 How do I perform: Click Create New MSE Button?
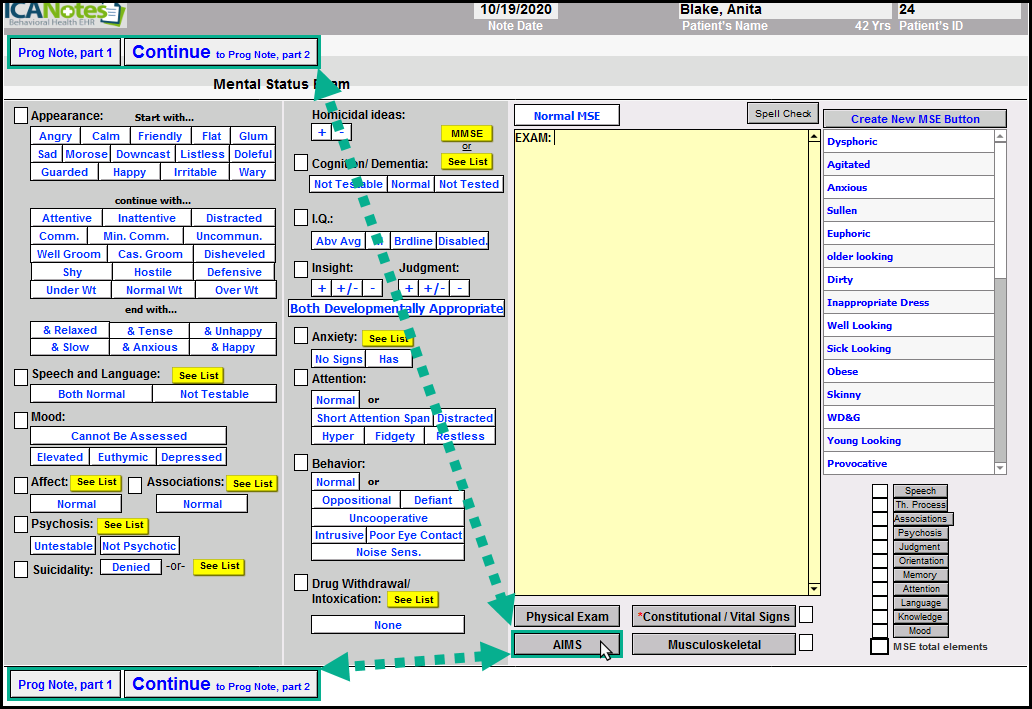[914, 119]
